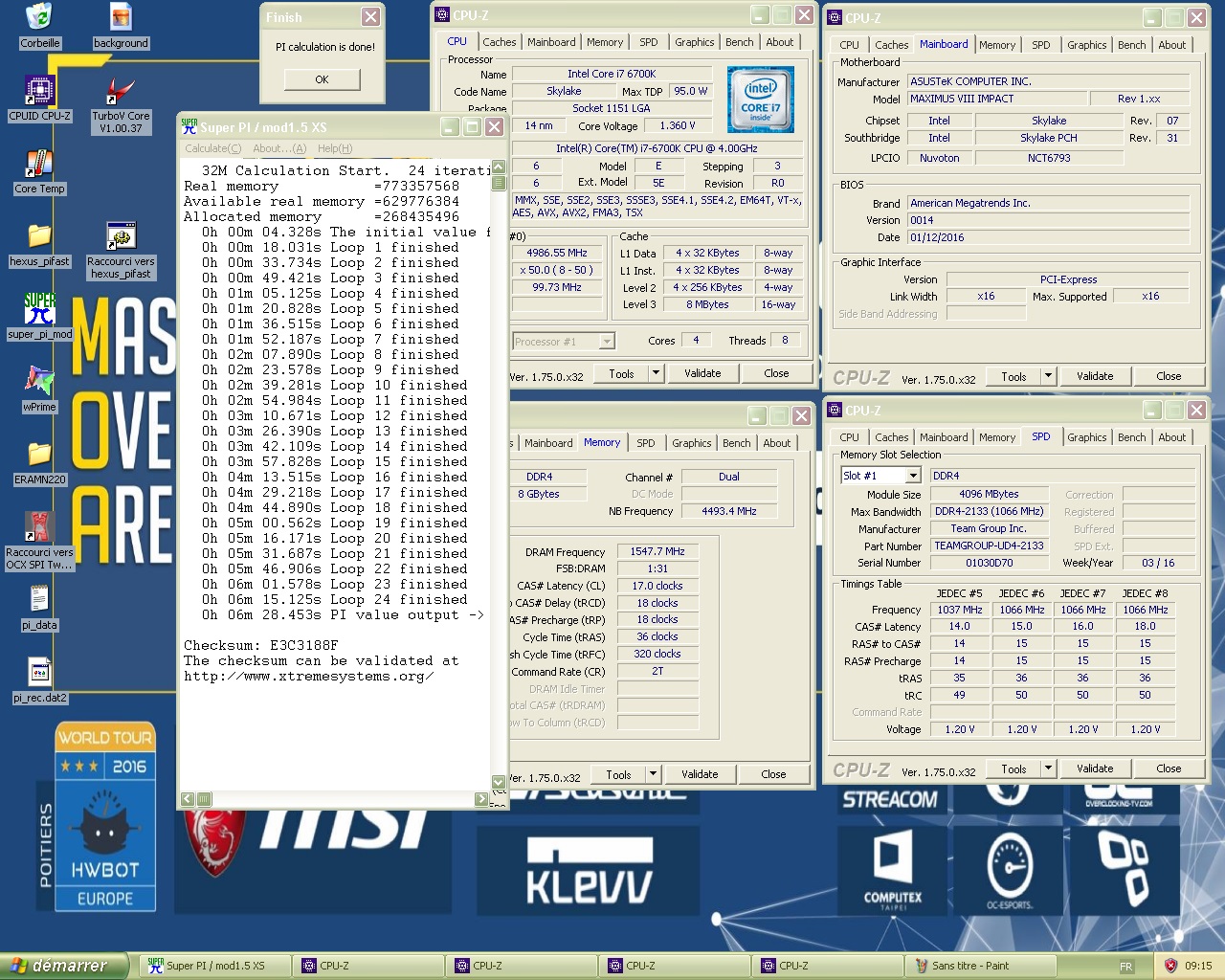Select the SPD tab in the Memory window
Image resolution: width=1225 pixels, height=980 pixels.
(x=646, y=443)
